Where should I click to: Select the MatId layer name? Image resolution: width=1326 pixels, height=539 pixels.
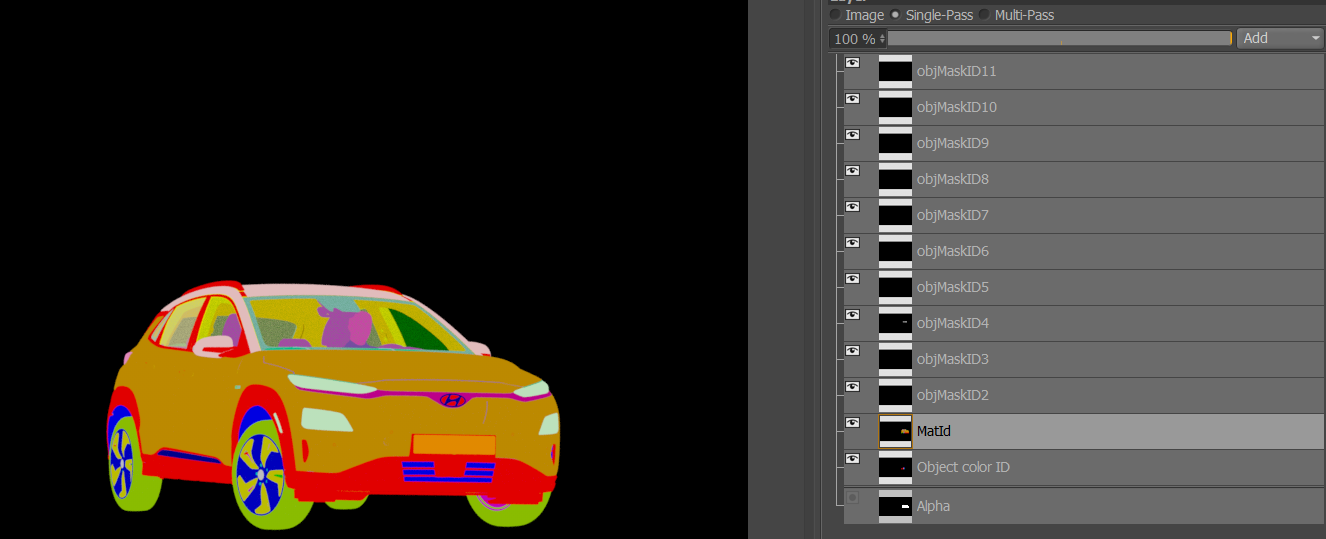(933, 431)
